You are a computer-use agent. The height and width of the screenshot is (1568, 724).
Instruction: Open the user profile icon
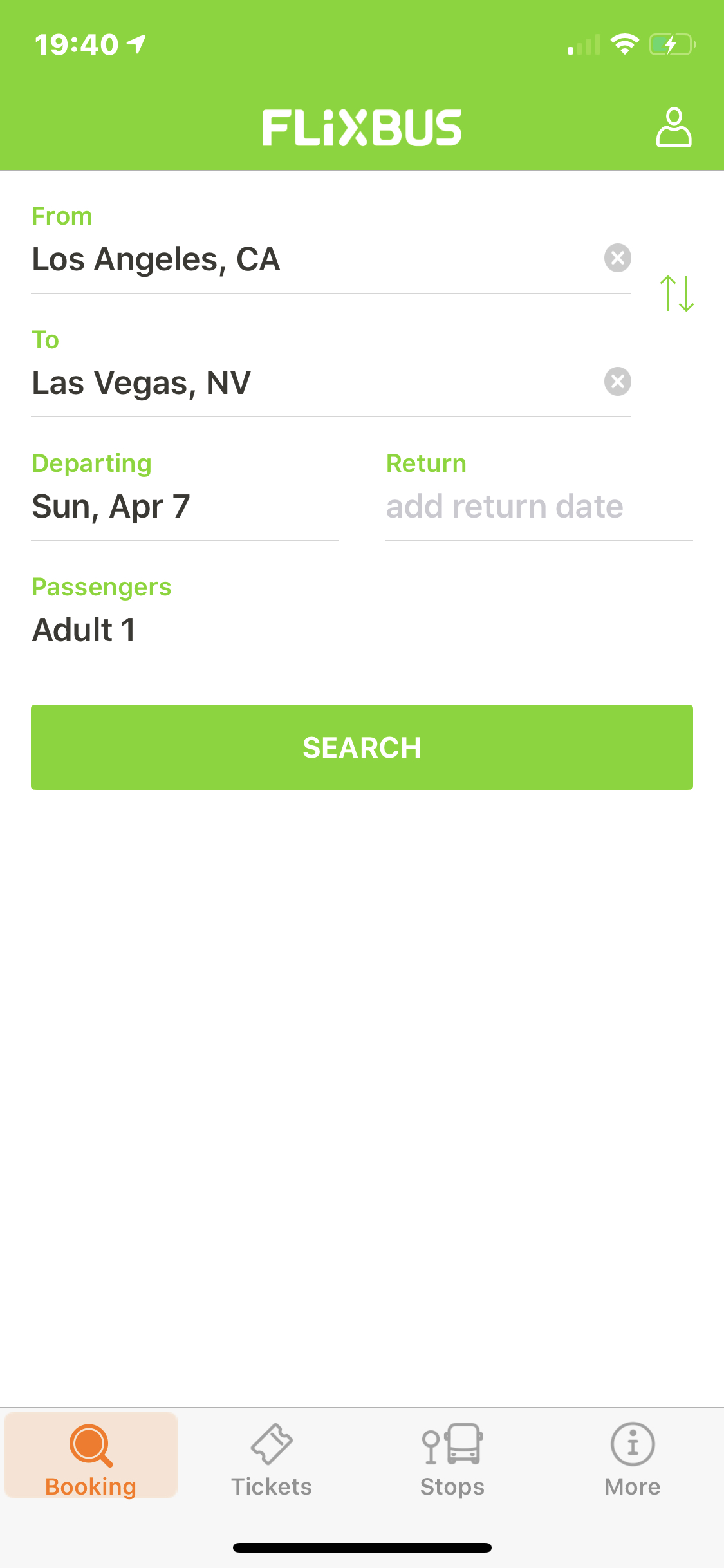coord(673,127)
